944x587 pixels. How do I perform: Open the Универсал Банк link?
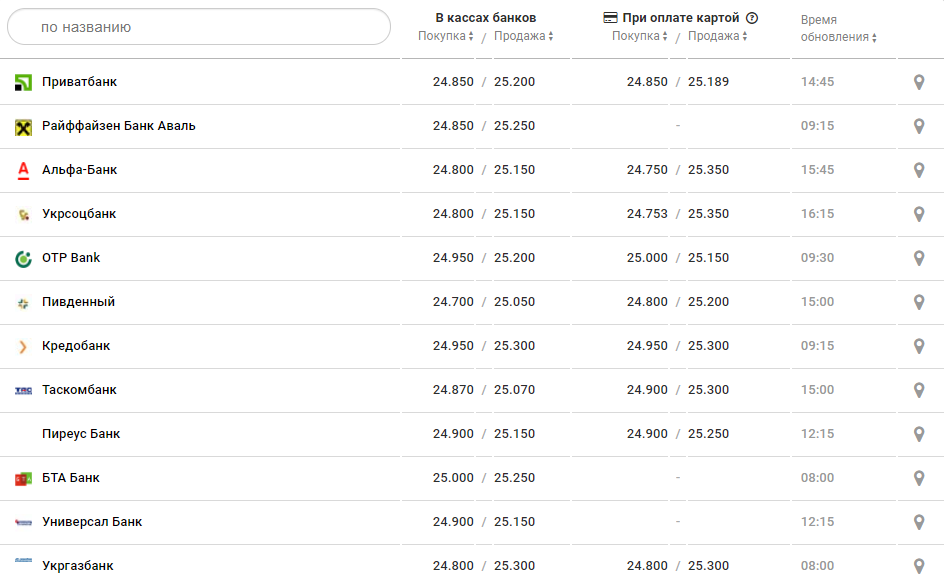pos(92,522)
